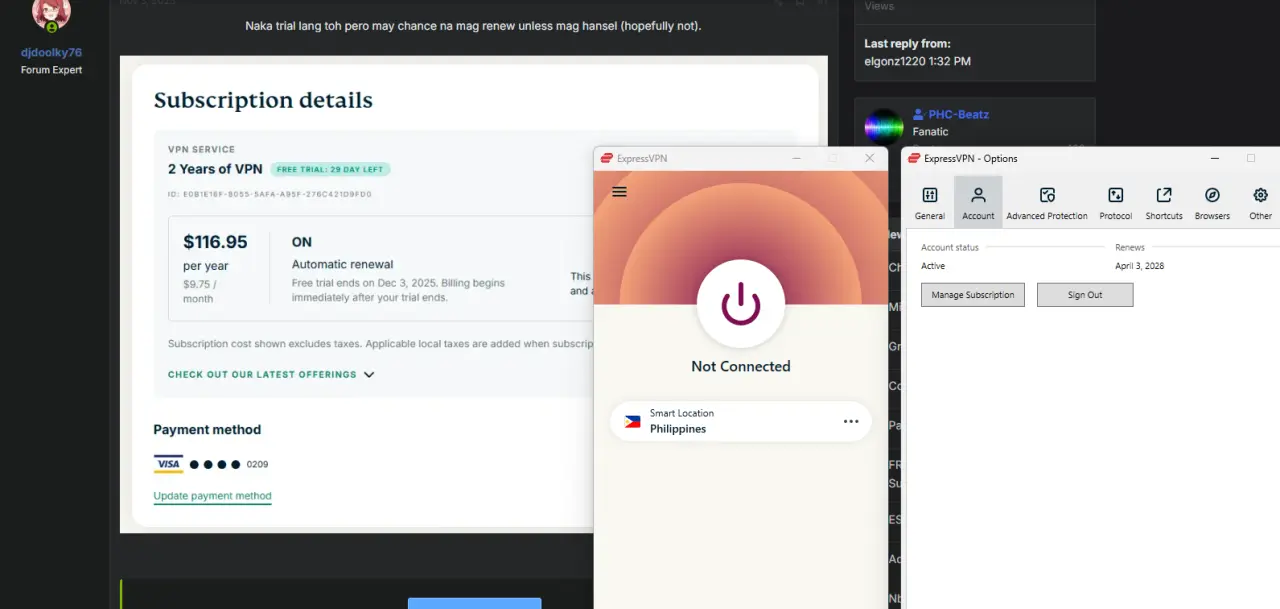Open the ExpressVPN hamburger menu
Image resolution: width=1280 pixels, height=609 pixels.
(x=619, y=191)
